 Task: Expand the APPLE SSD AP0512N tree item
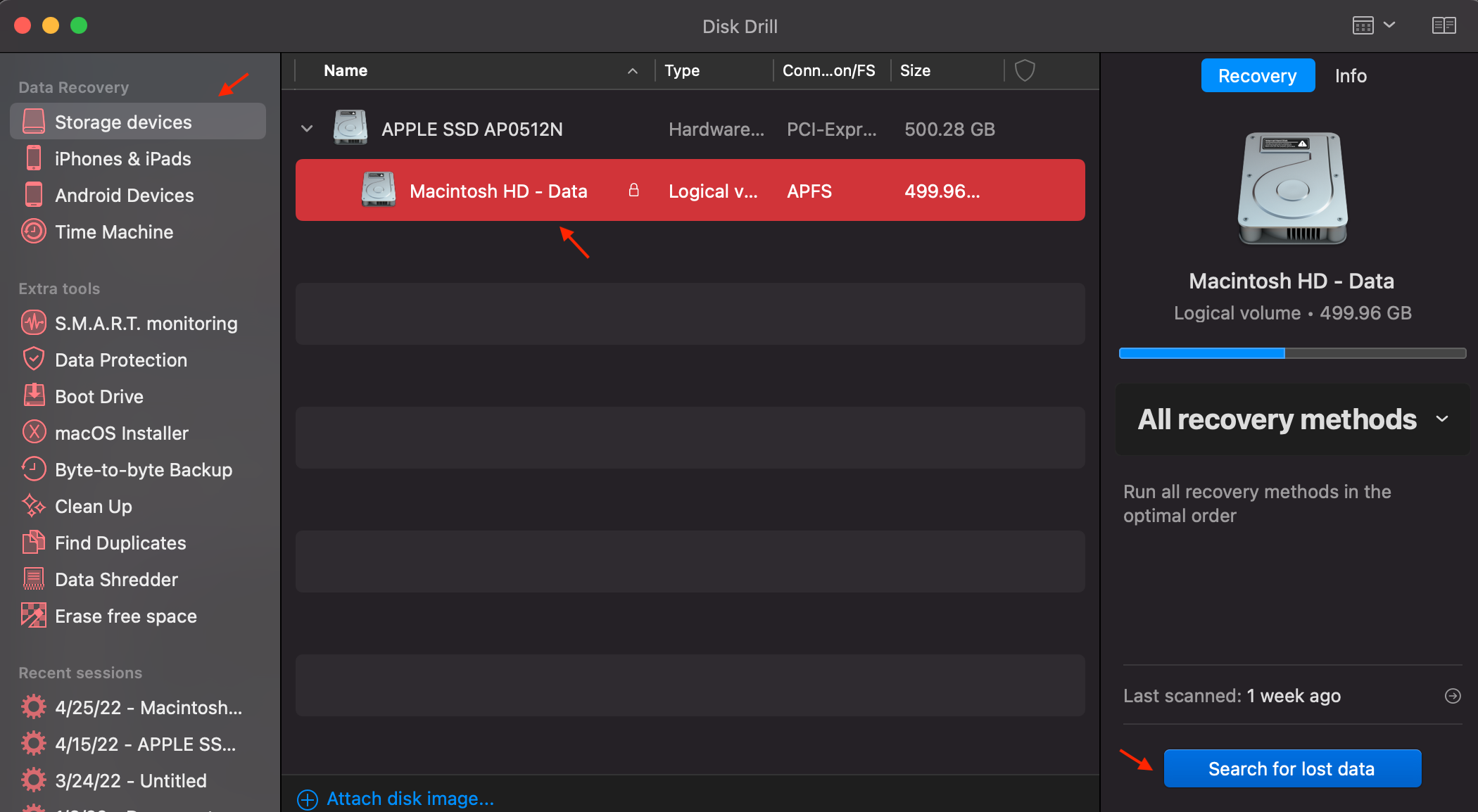click(x=307, y=128)
